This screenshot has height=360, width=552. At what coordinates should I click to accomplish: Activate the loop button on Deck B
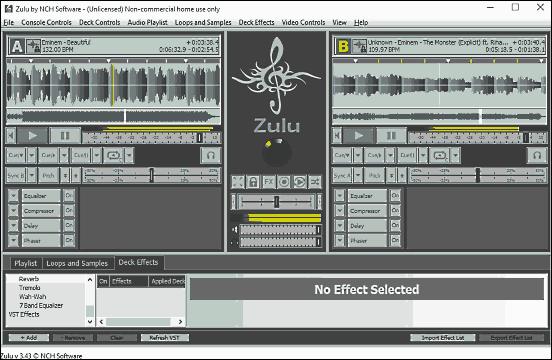point(439,155)
